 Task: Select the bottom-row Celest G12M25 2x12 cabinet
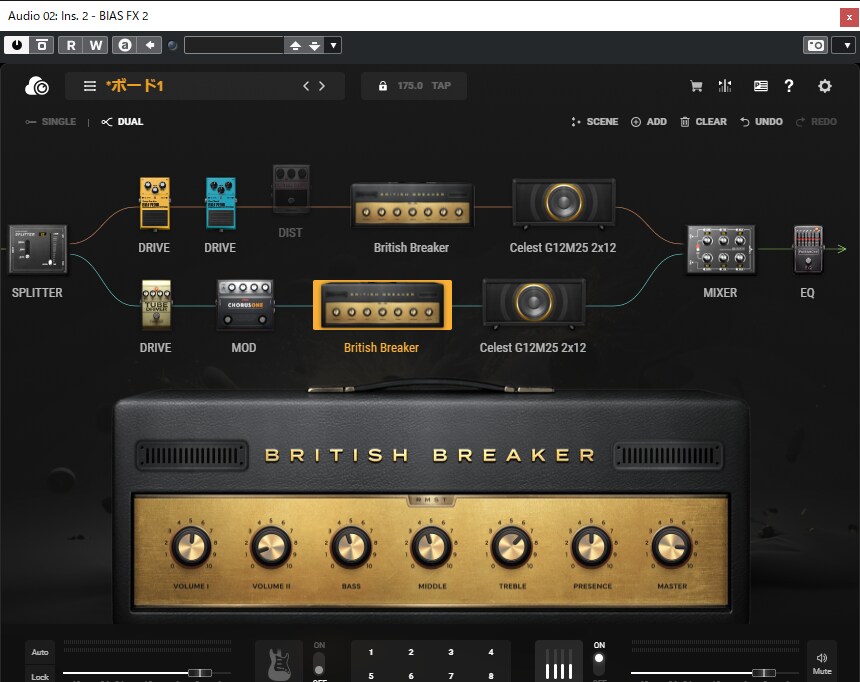[534, 303]
